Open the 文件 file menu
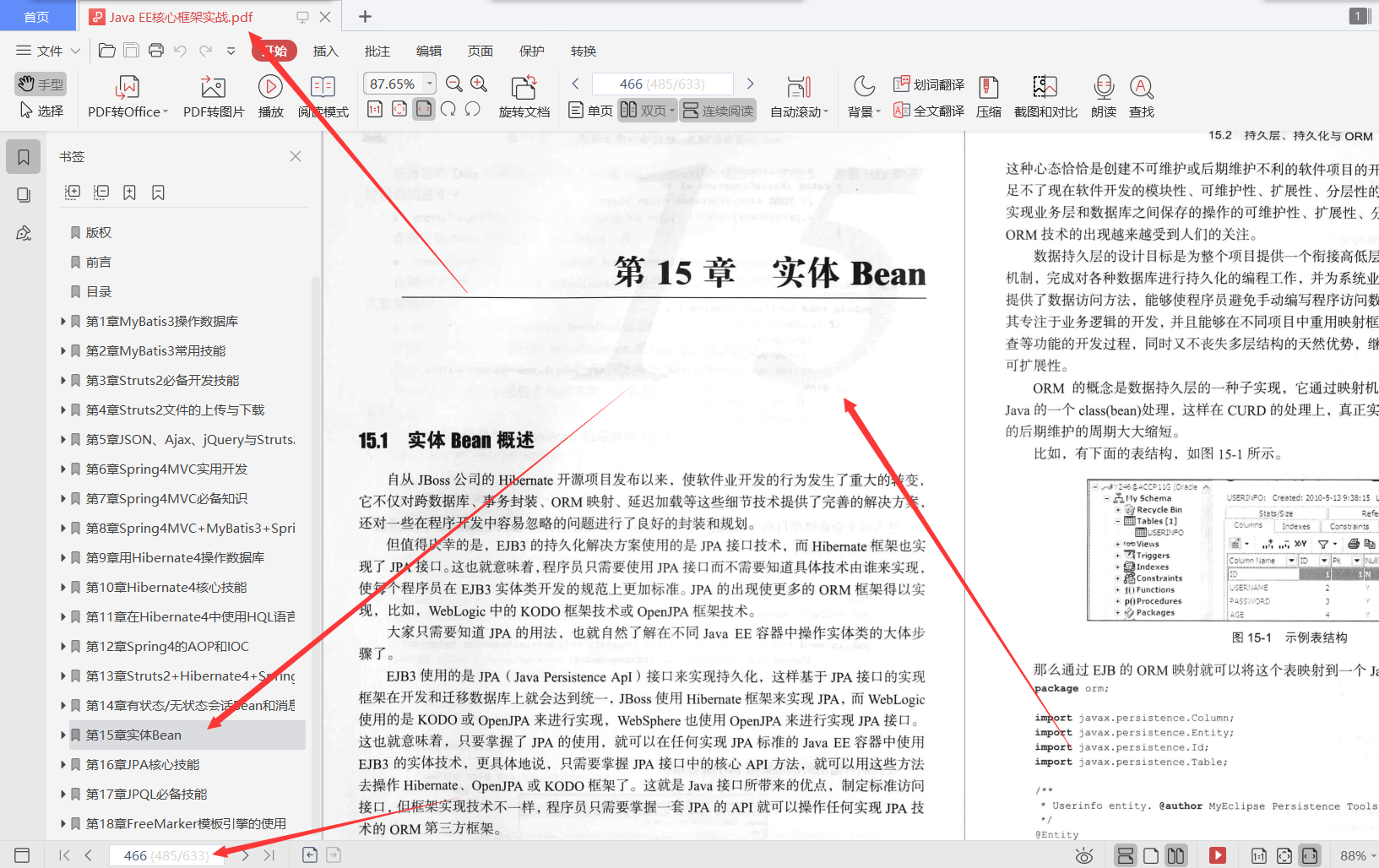Viewport: 1379px width, 868px height. coord(48,51)
